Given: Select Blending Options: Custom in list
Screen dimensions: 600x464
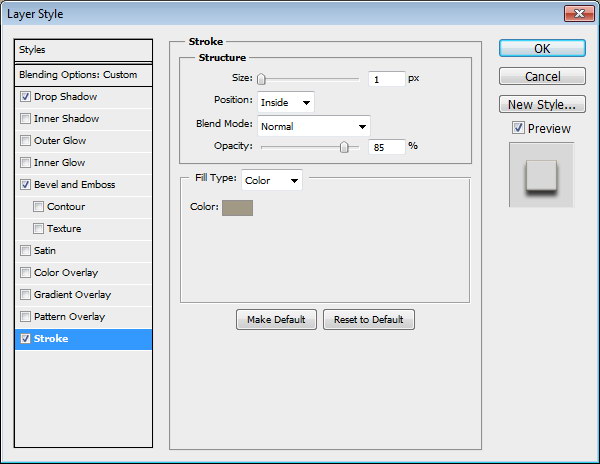Looking at the screenshot, I should pos(84,75).
